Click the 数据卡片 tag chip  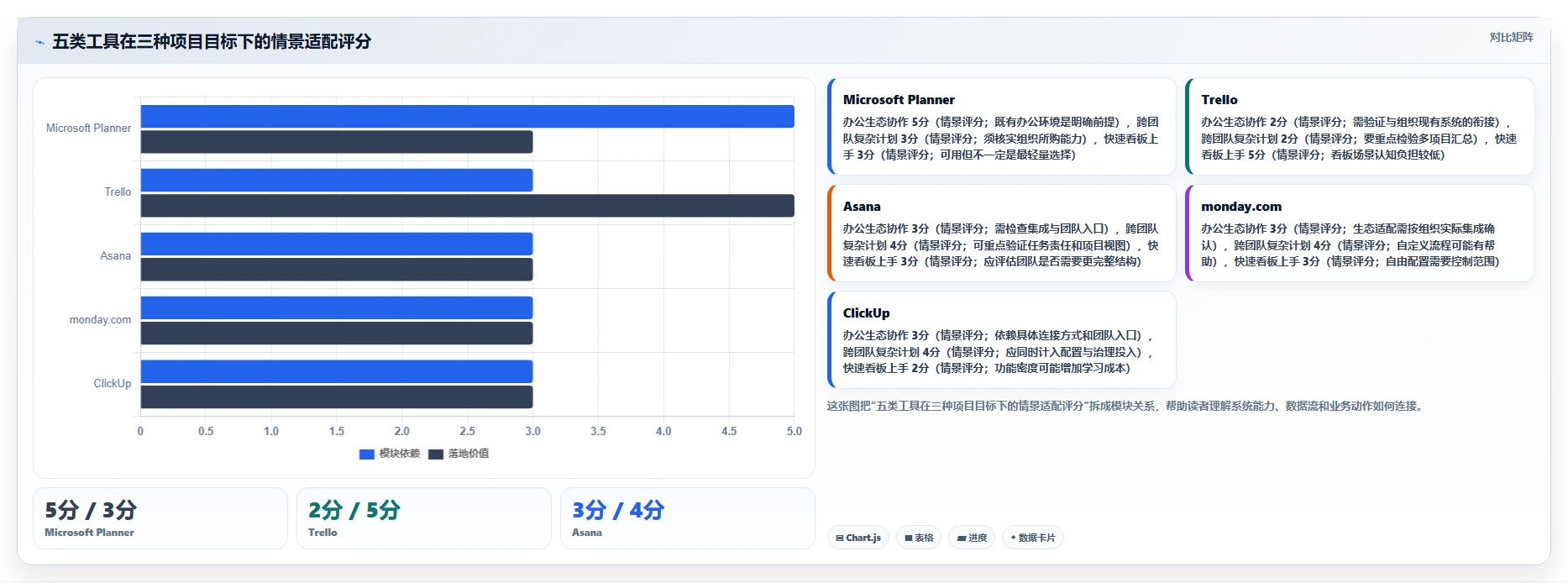click(x=1032, y=538)
